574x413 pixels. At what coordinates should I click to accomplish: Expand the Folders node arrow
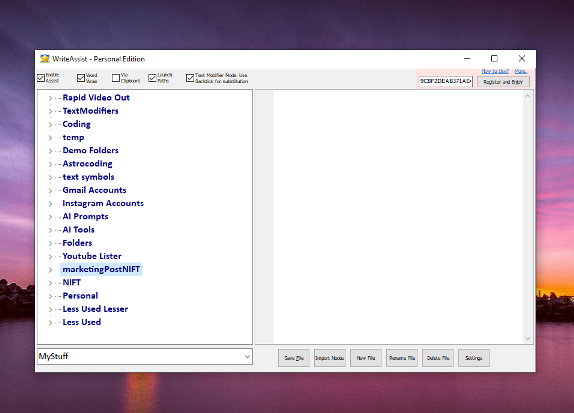tap(50, 243)
